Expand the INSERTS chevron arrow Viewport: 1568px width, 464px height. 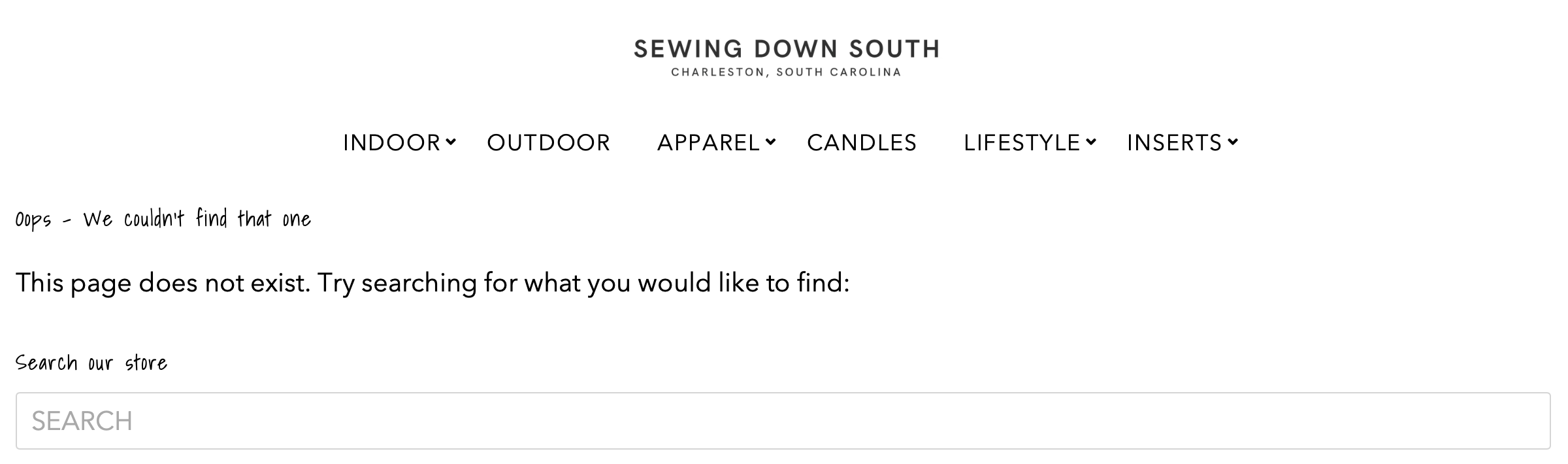(x=1232, y=142)
